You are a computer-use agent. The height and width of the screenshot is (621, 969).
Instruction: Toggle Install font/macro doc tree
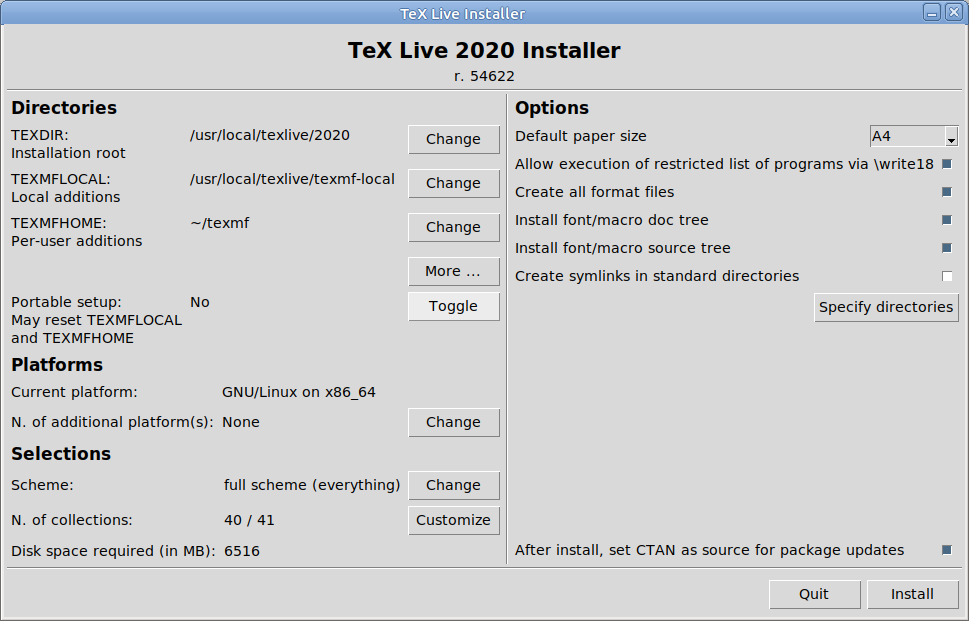click(947, 220)
